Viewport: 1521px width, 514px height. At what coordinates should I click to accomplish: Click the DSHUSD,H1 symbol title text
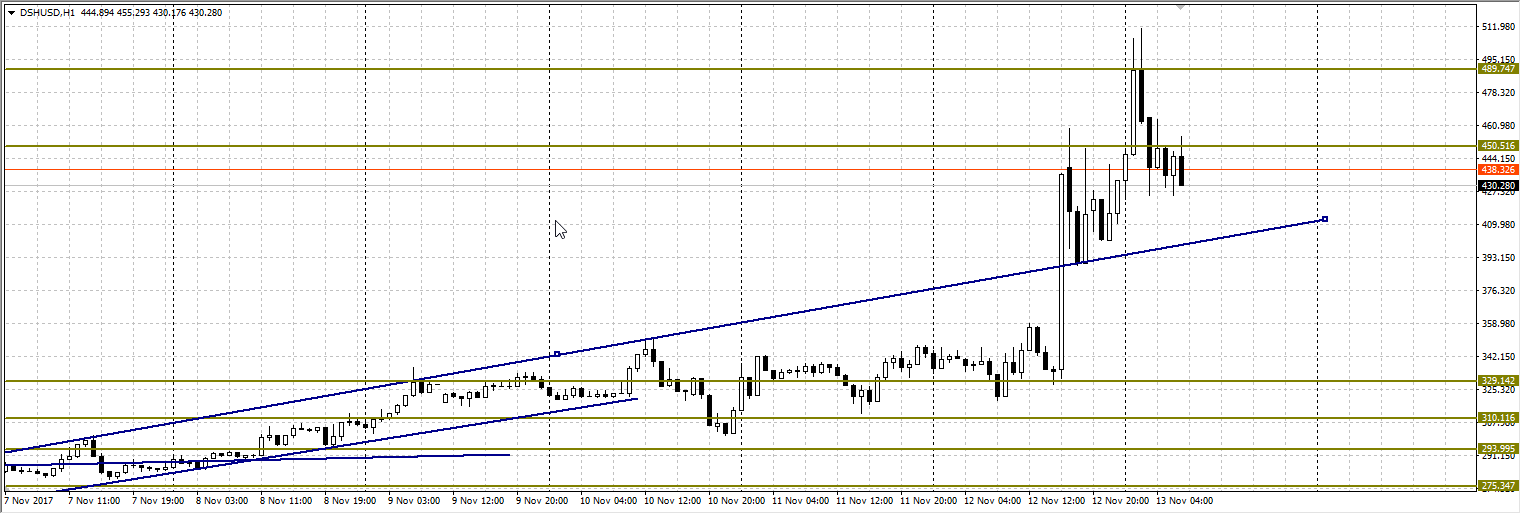coord(47,12)
